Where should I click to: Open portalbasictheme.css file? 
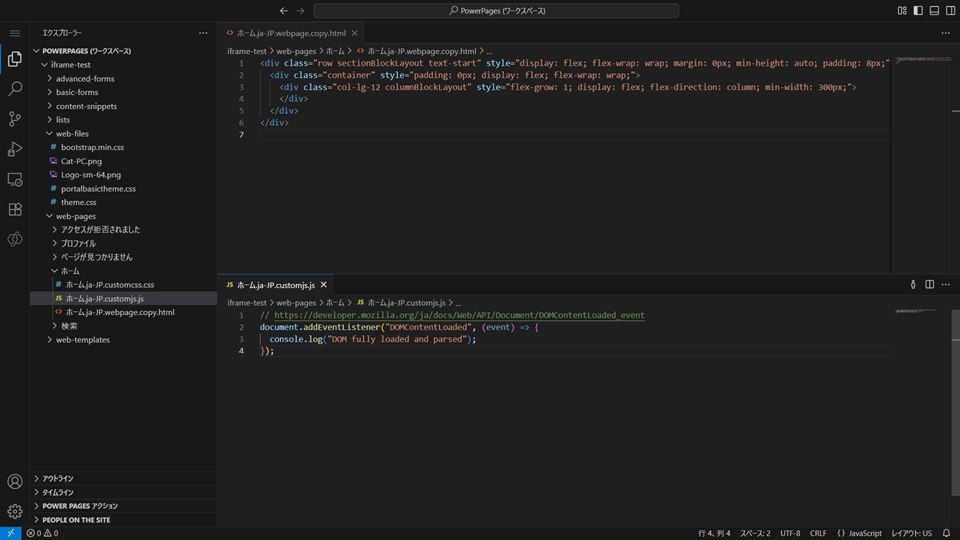[x=124, y=189]
